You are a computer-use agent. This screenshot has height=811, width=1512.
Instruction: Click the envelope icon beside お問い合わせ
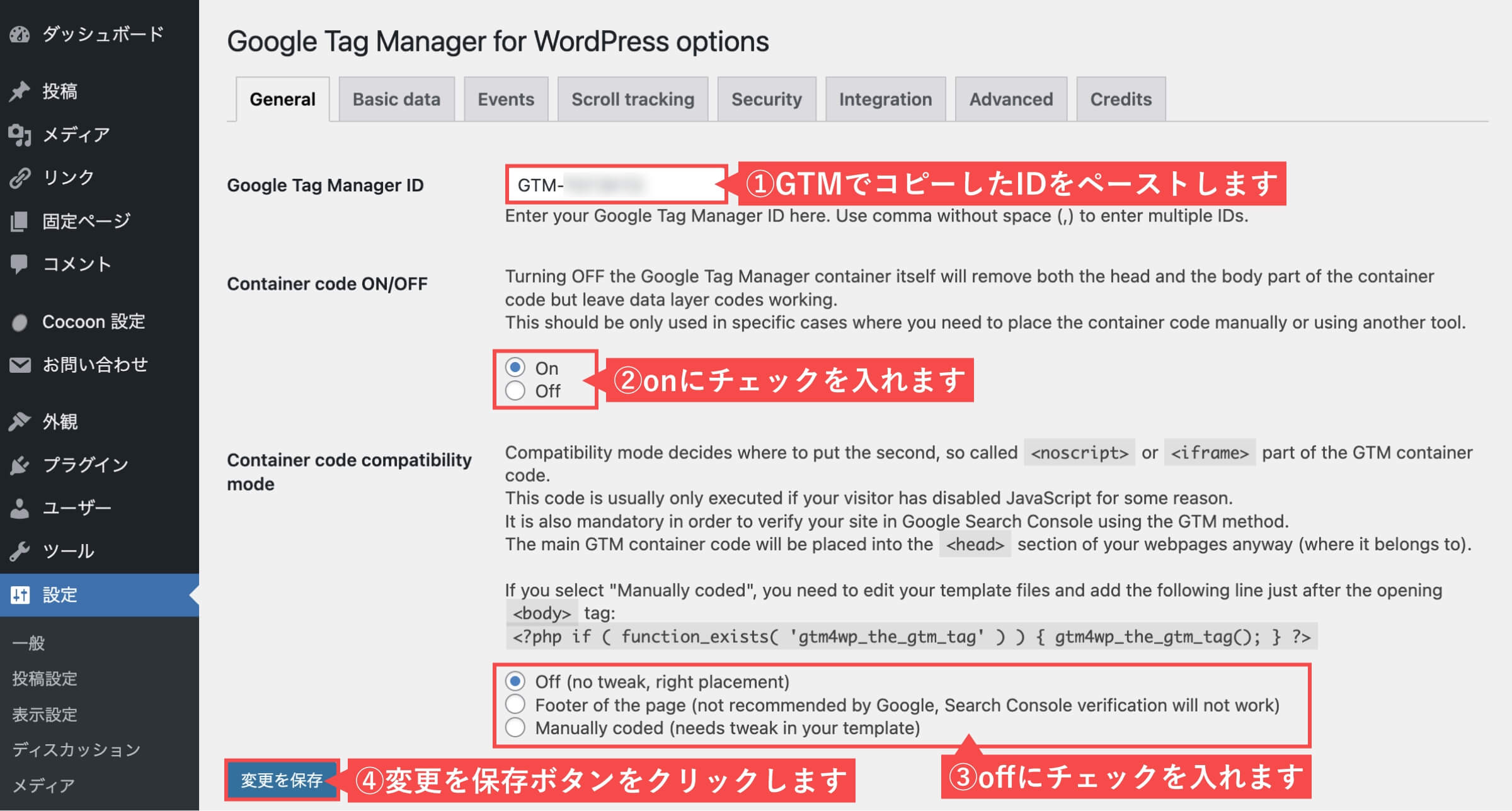20,365
